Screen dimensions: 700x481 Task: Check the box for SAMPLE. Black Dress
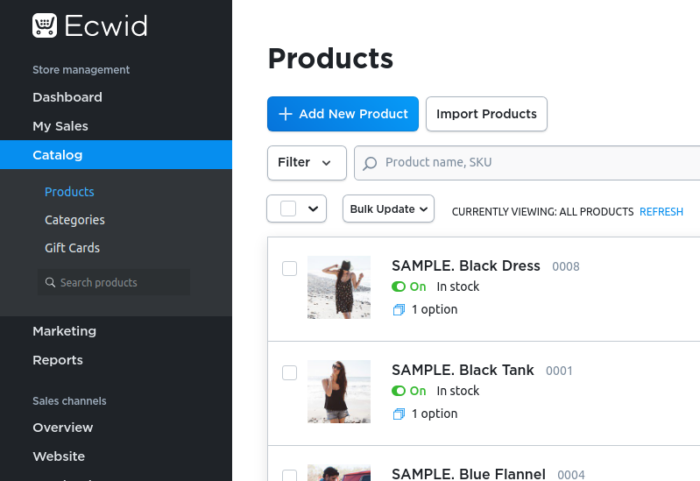(x=290, y=268)
